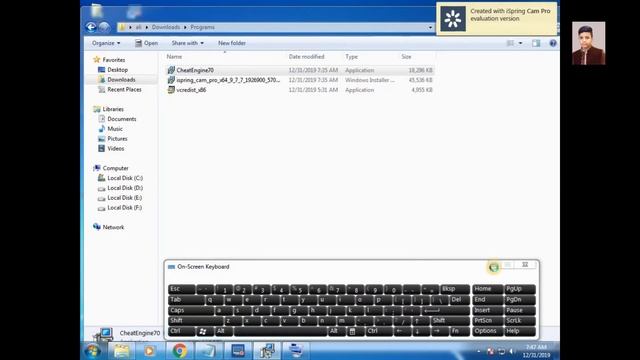This screenshot has width=640, height=360.
Task: Open Options on the On-Screen Keyboard
Action: coord(487,331)
